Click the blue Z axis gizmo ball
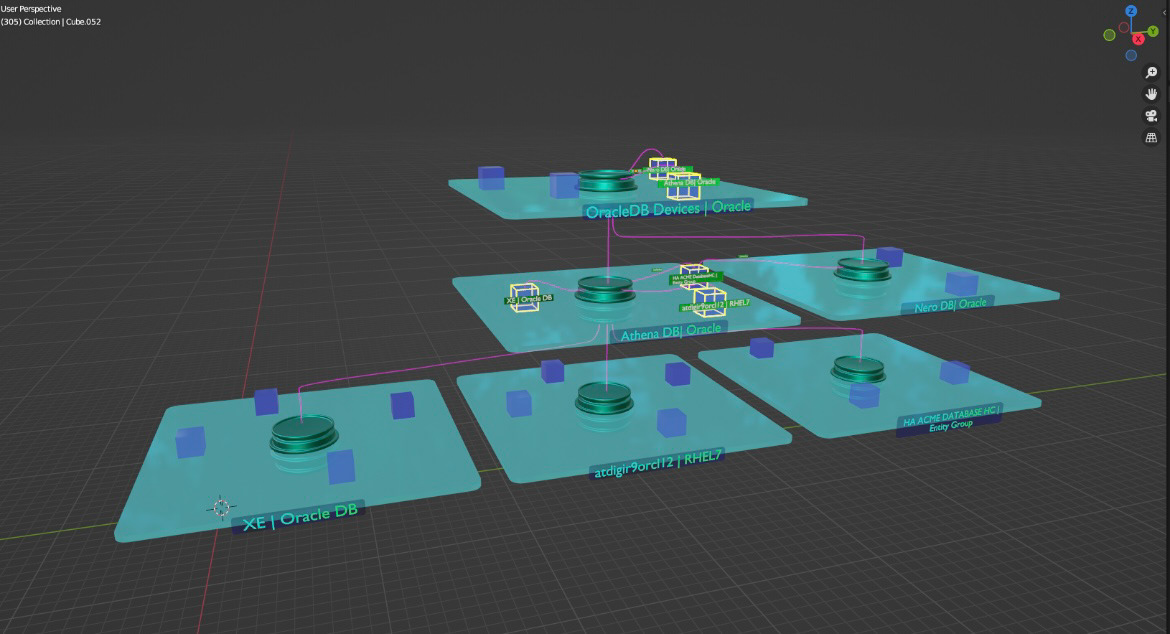Viewport: 1170px width, 634px height. coord(1131,11)
